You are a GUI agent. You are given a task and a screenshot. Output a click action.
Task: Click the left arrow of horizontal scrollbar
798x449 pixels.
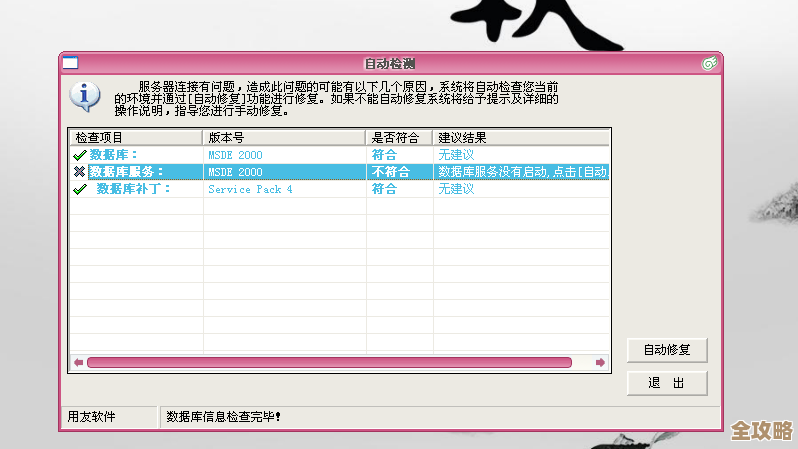click(x=78, y=362)
